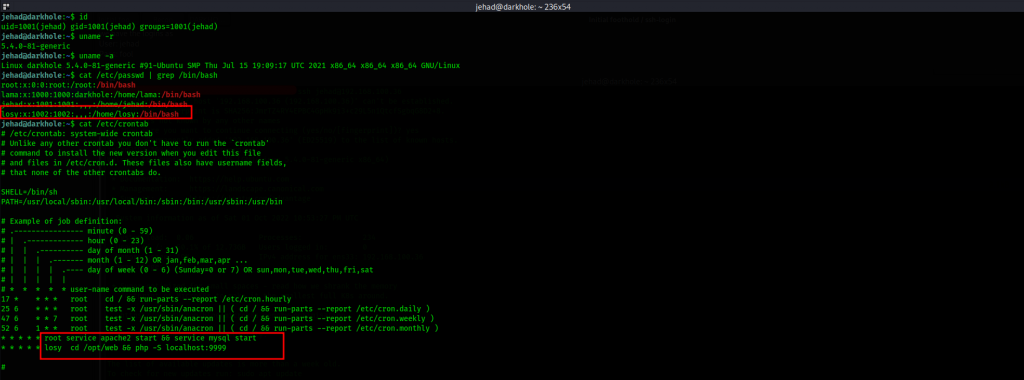
Task: Select the "losy:x:1002:1002" passwd entry
Action: coord(89,114)
